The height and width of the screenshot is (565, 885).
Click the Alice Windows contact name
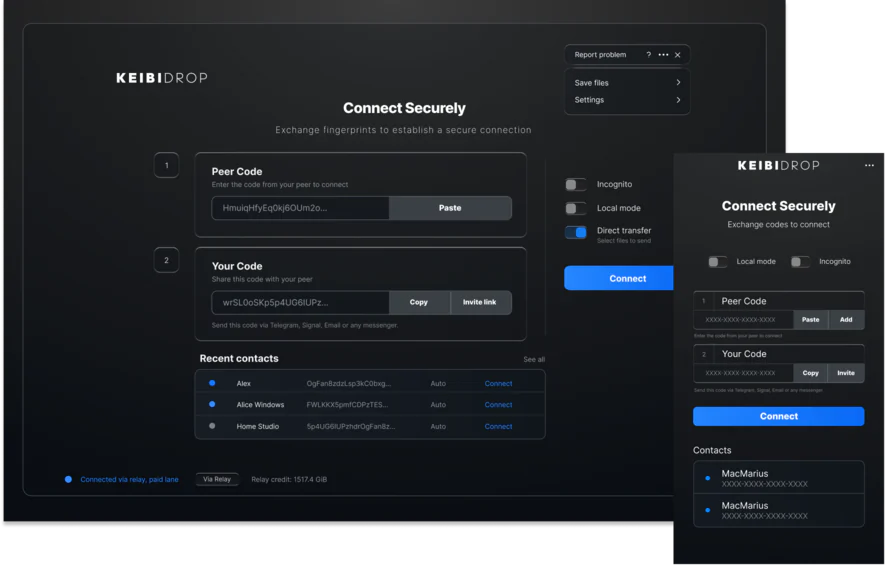tap(260, 405)
